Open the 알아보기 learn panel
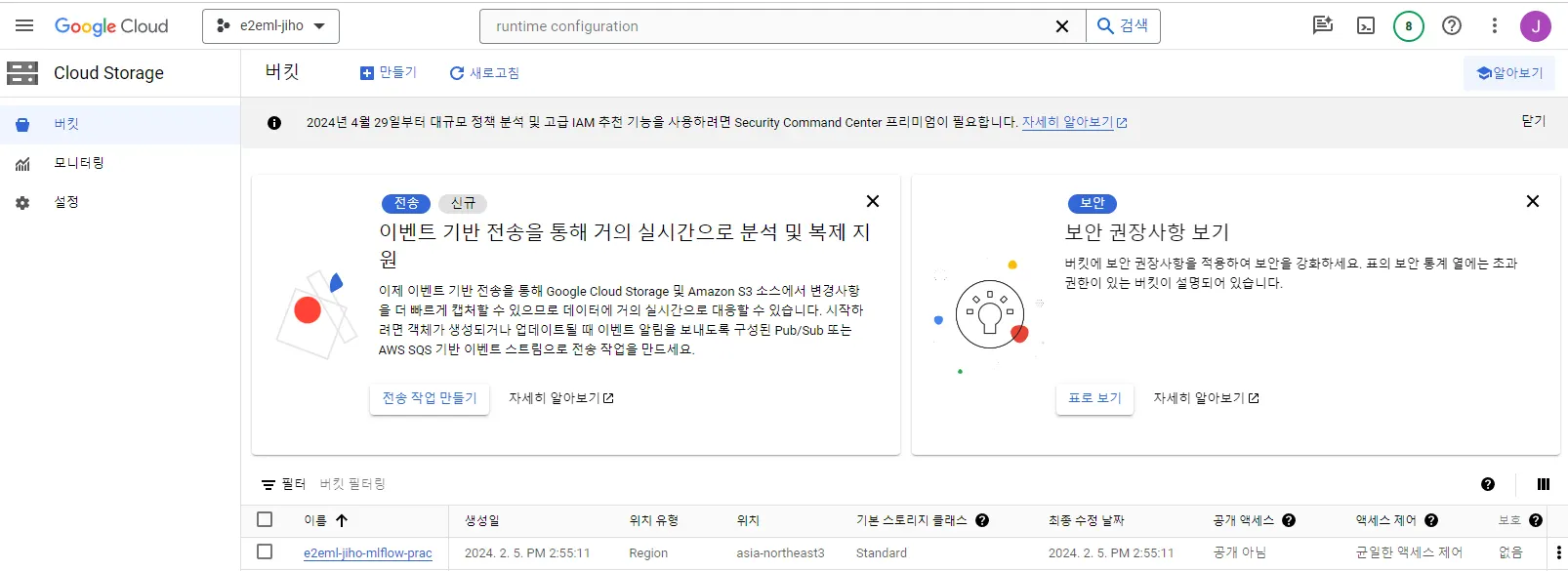This screenshot has height=571, width=1568. click(1509, 73)
